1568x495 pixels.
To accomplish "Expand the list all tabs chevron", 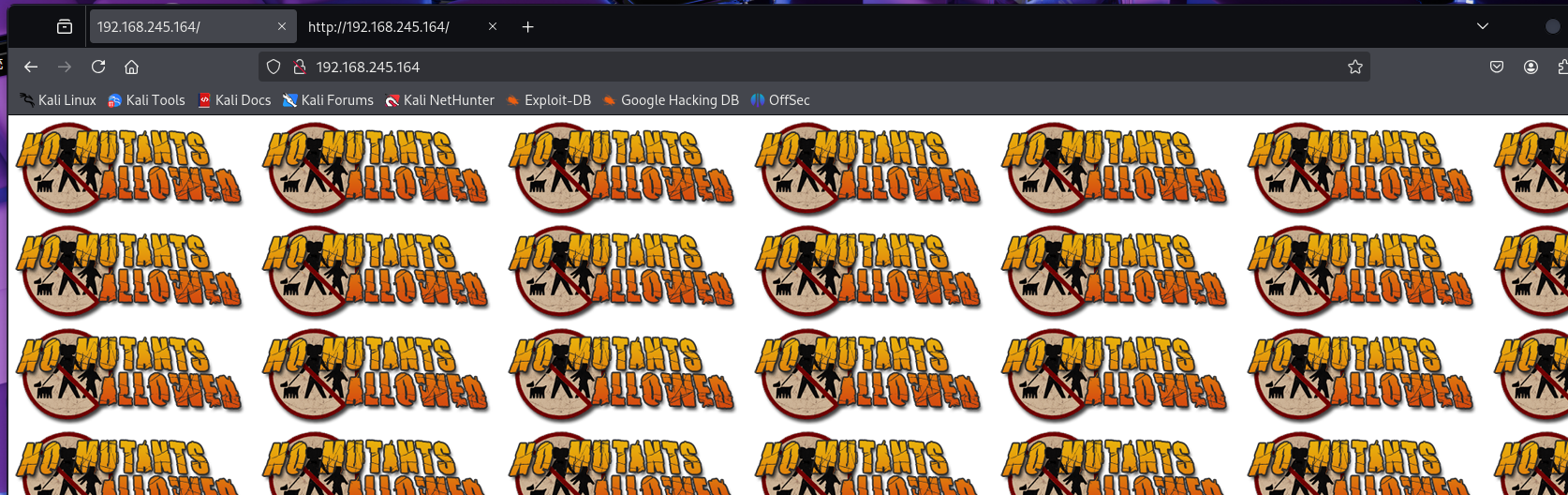I will pos(1482,26).
